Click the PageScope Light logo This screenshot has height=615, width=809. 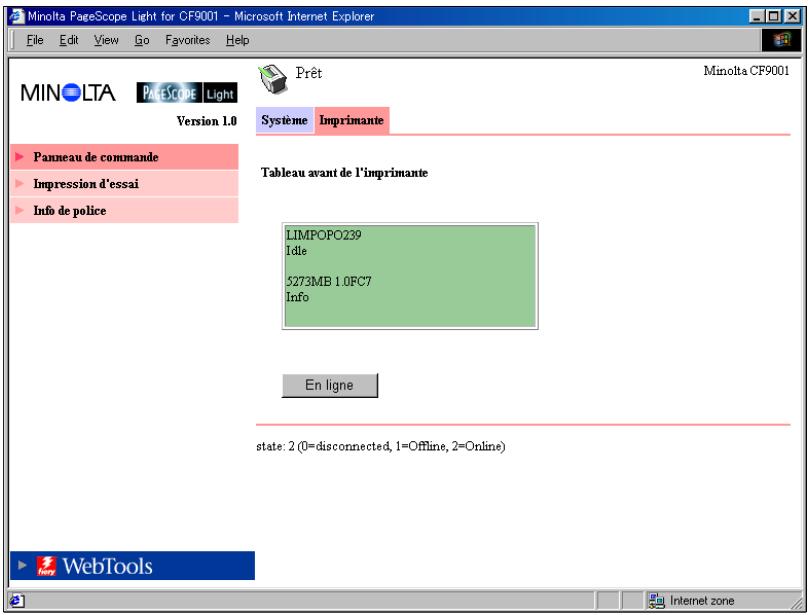point(187,93)
